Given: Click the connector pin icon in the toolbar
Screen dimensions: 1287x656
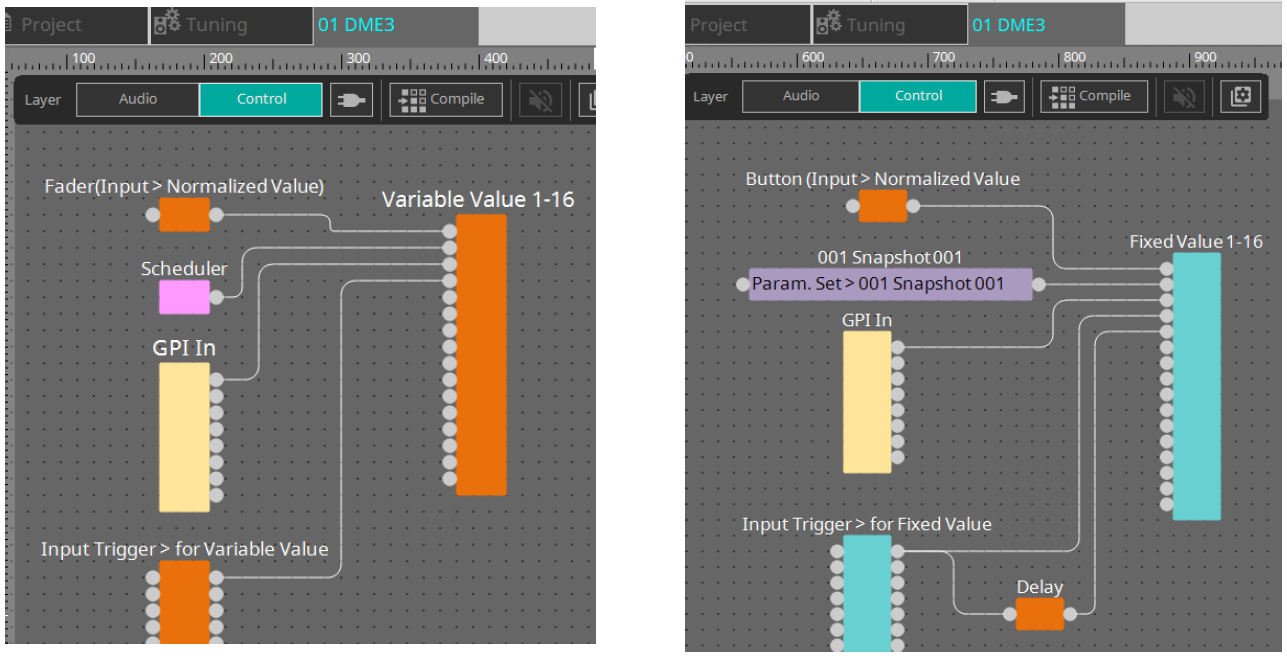Looking at the screenshot, I should [x=352, y=99].
